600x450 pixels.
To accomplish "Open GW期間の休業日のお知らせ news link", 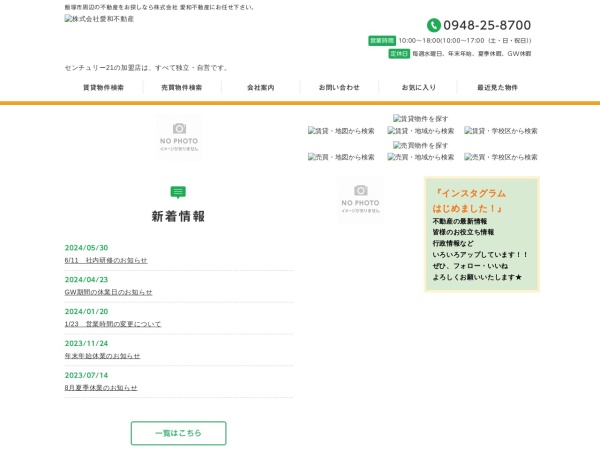I will tap(108, 292).
